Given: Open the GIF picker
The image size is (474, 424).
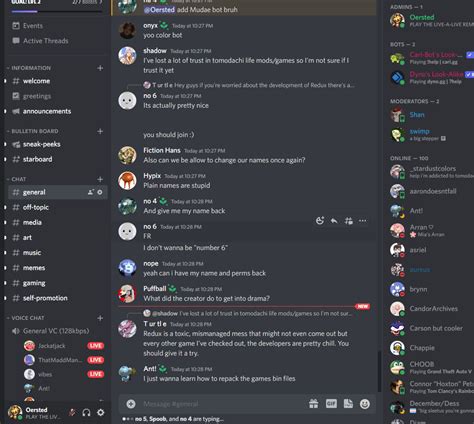Looking at the screenshot, I should (x=331, y=404).
